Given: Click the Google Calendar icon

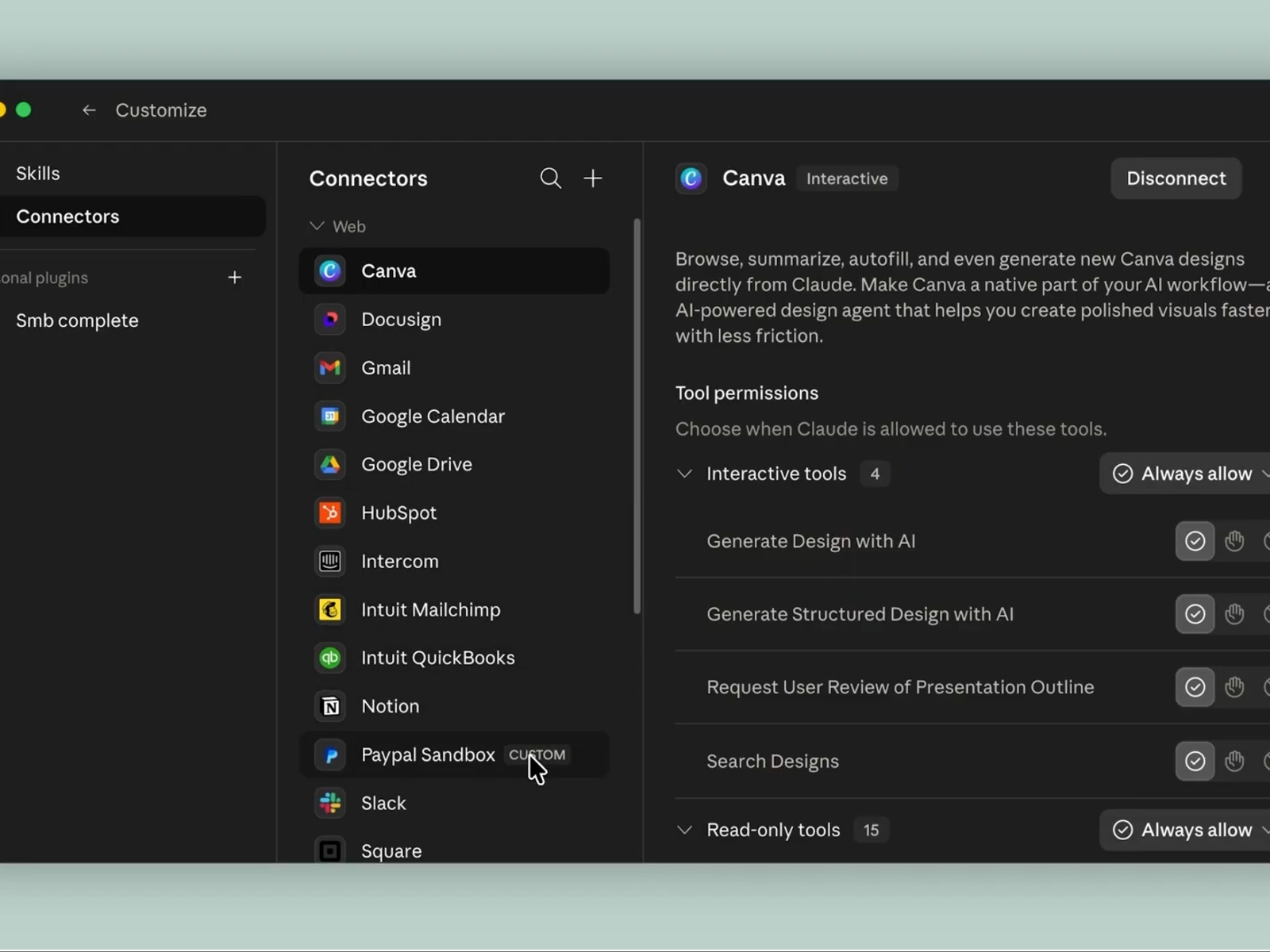Looking at the screenshot, I should click(x=330, y=416).
